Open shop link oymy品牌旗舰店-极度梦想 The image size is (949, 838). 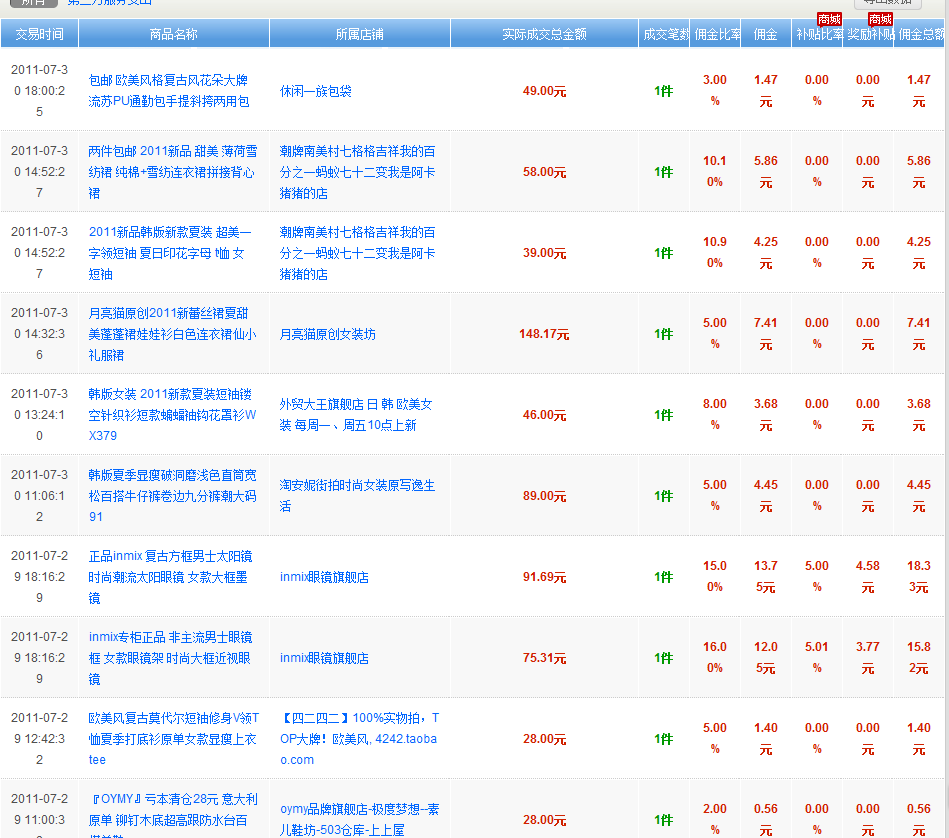(360, 819)
